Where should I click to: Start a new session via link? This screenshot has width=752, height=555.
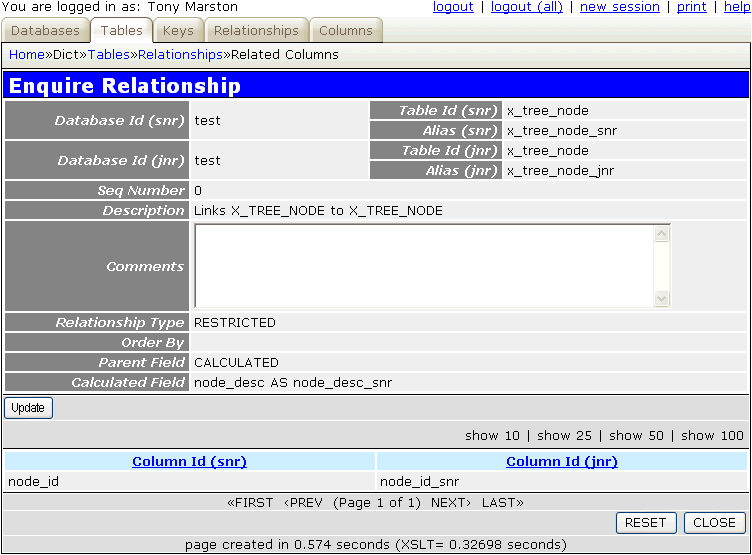click(x=619, y=7)
